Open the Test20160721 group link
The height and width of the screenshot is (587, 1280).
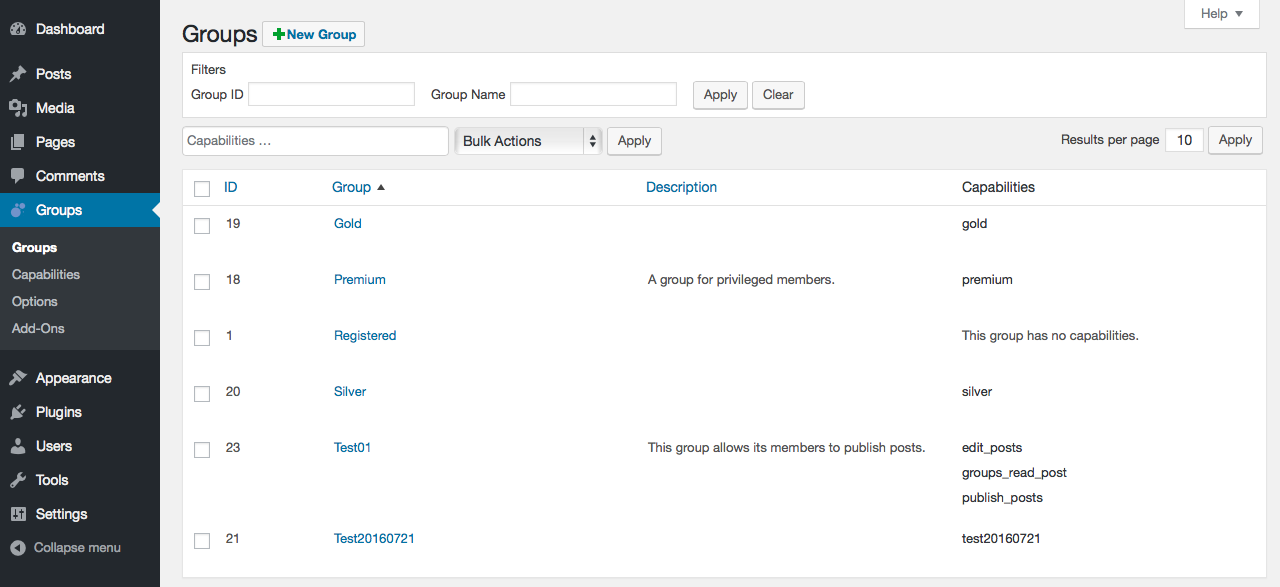coord(374,538)
